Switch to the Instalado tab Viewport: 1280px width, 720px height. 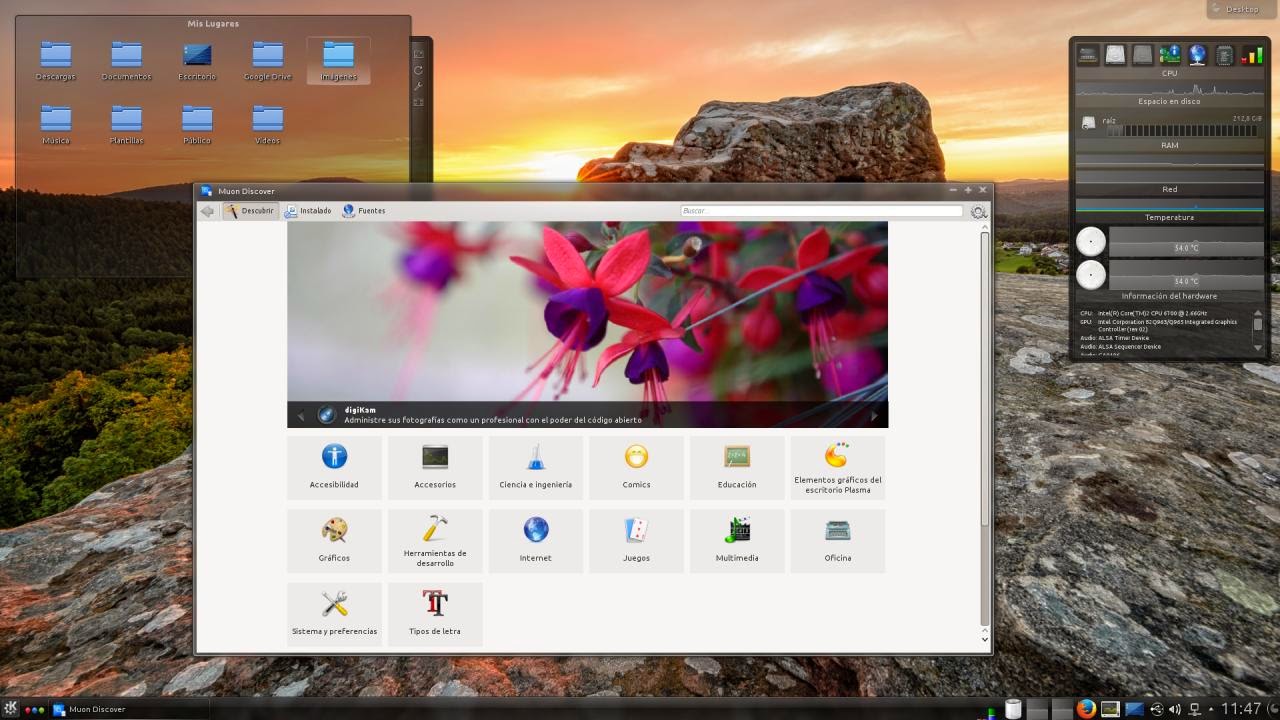[x=307, y=211]
